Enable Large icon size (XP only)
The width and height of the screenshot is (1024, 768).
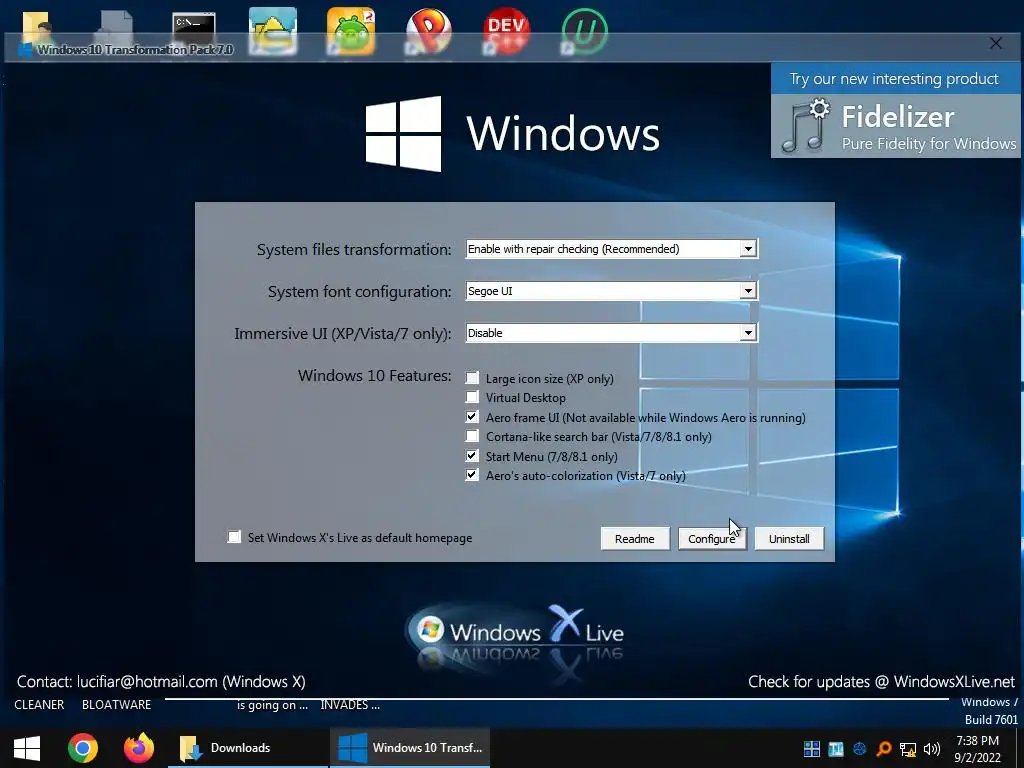[472, 378]
